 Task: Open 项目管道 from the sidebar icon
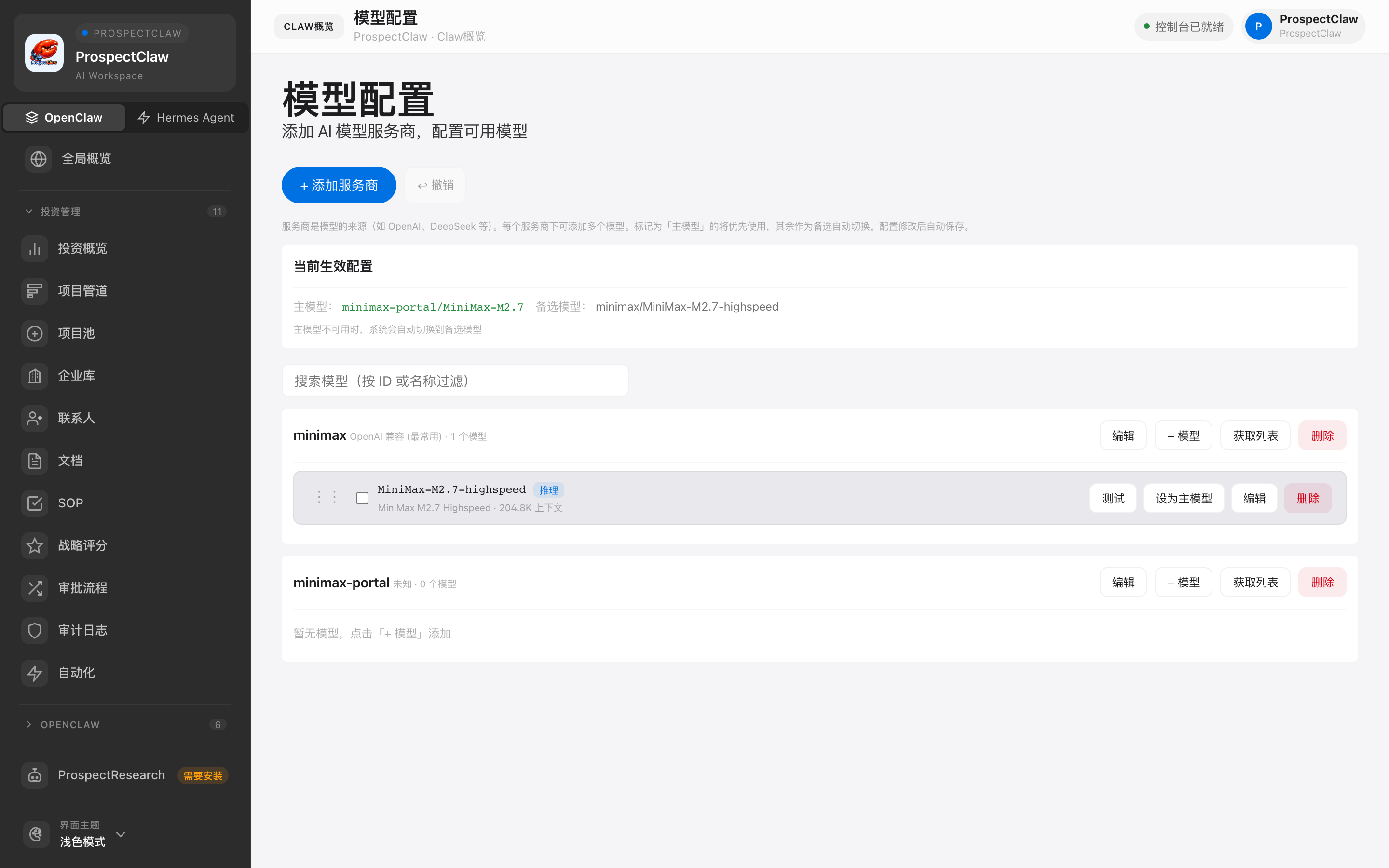pyautogui.click(x=34, y=290)
